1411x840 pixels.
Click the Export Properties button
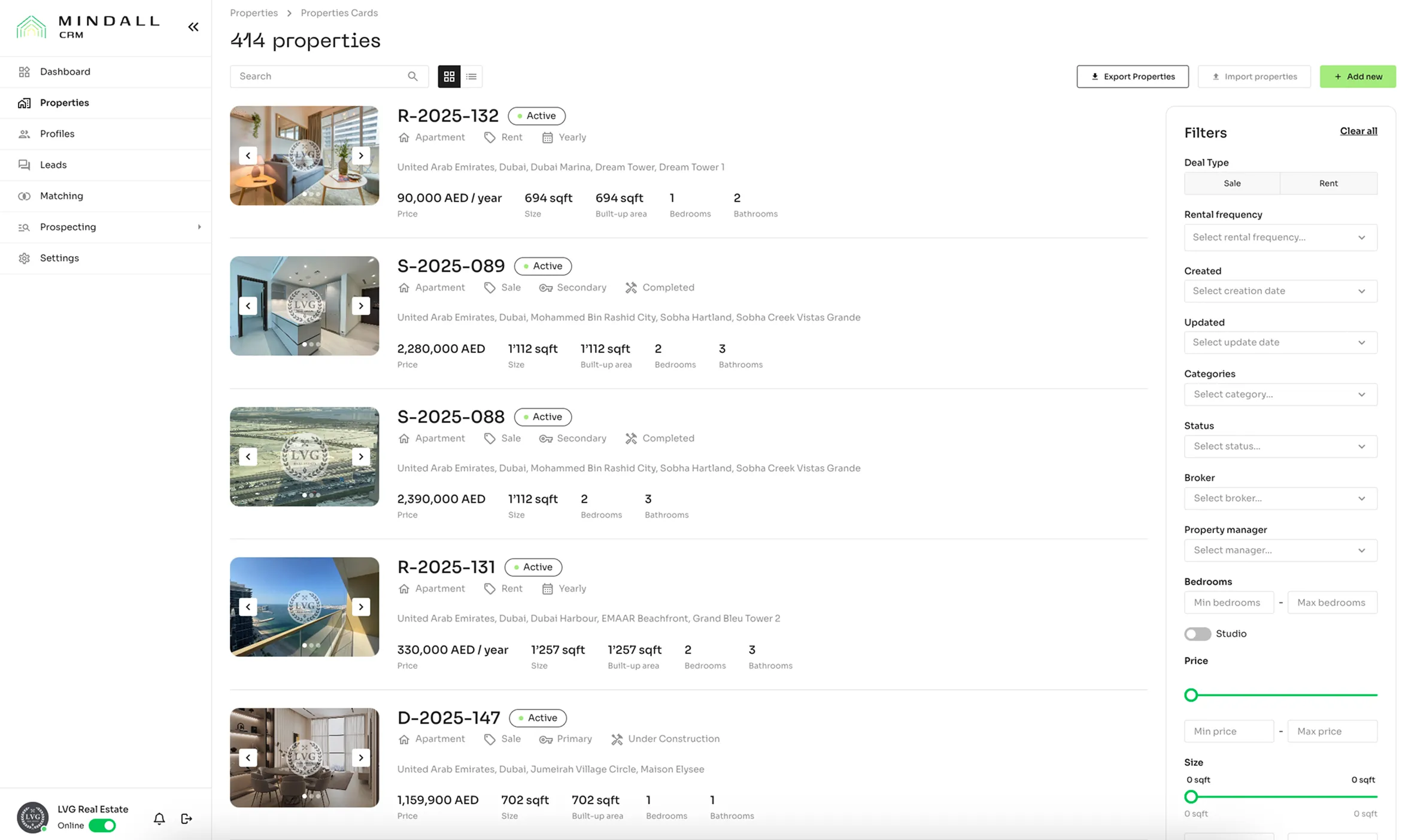(x=1132, y=77)
